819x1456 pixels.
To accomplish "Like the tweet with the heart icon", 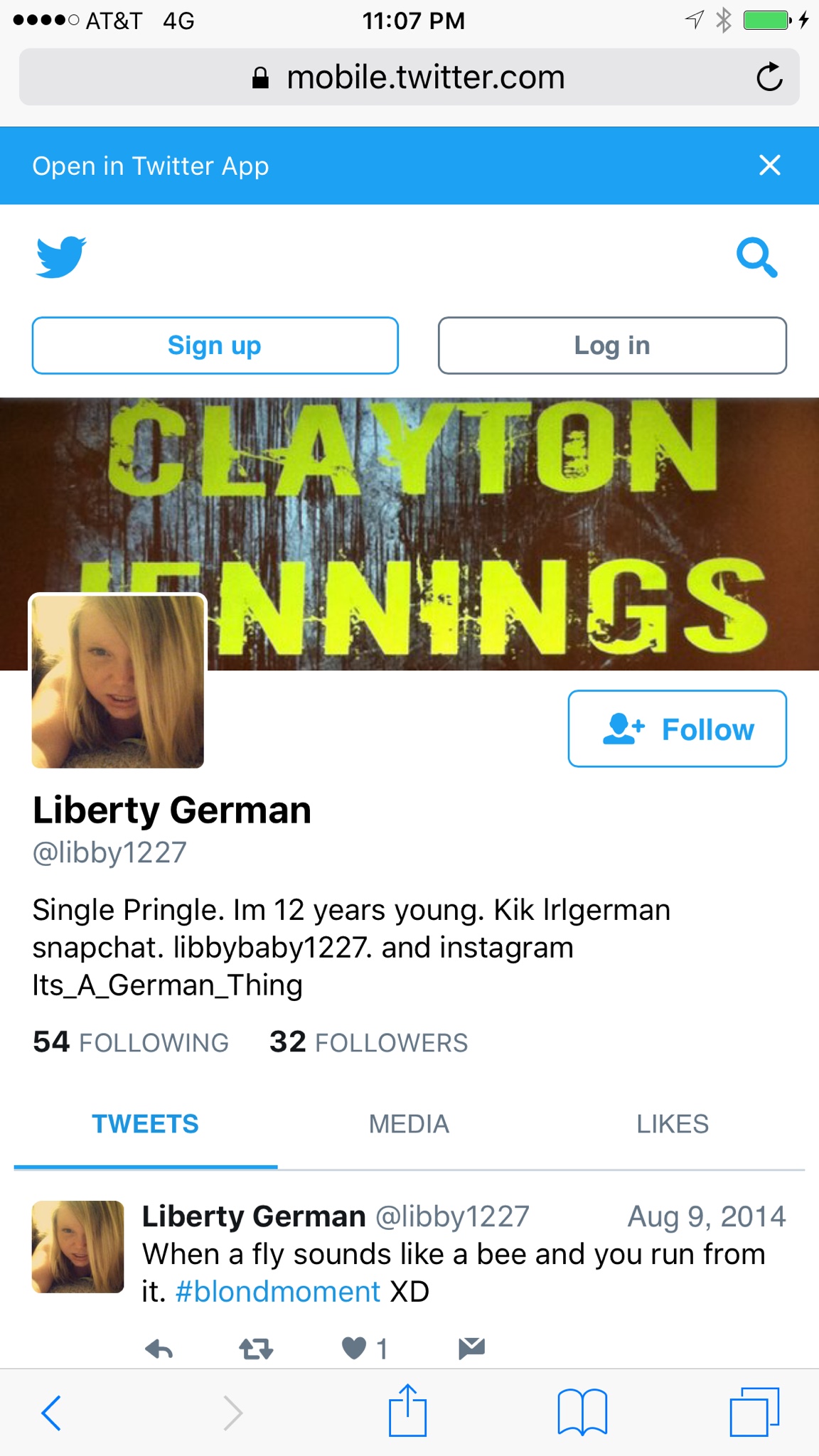I will (354, 1348).
